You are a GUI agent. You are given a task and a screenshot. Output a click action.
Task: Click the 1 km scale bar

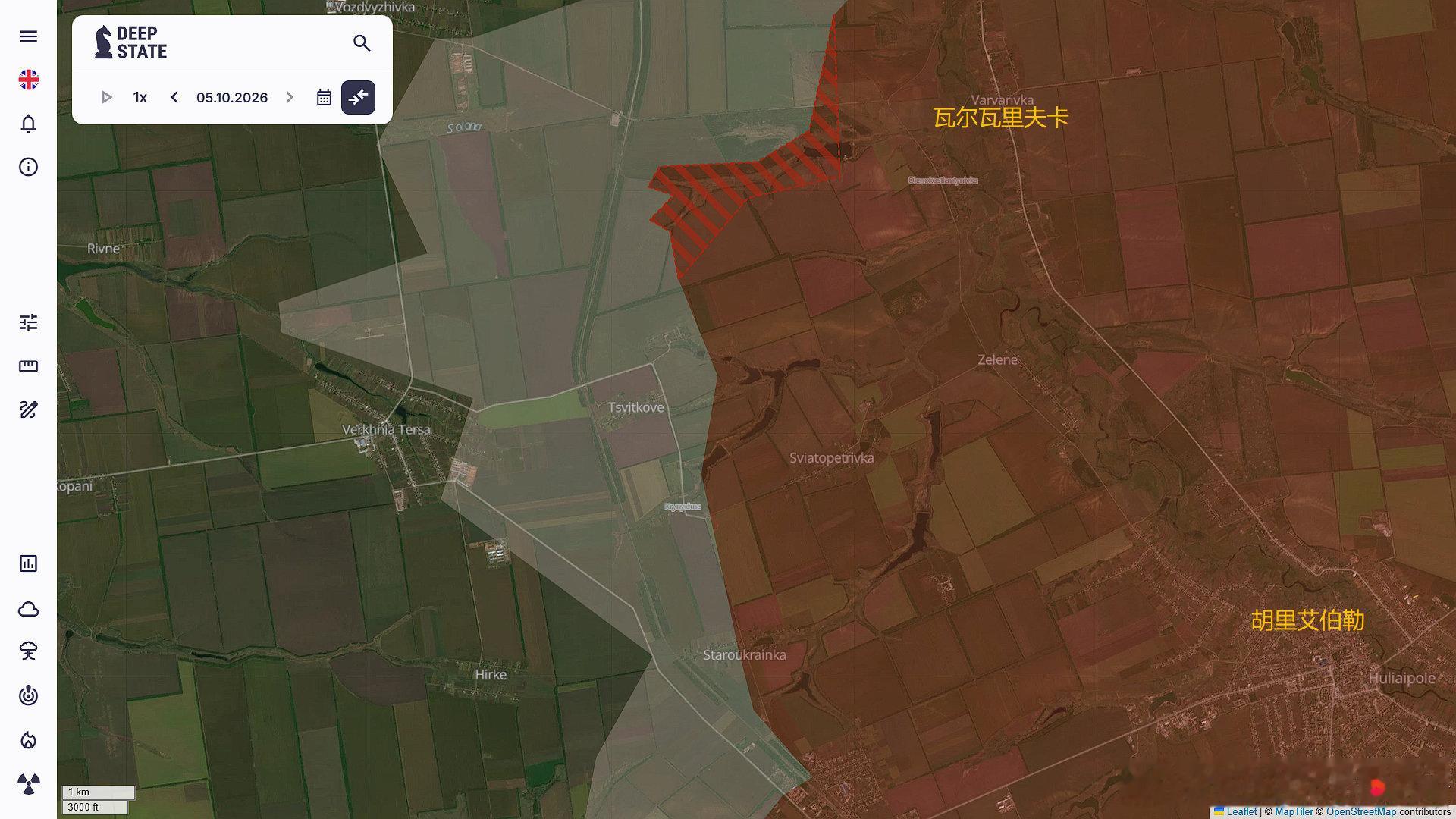point(99,792)
